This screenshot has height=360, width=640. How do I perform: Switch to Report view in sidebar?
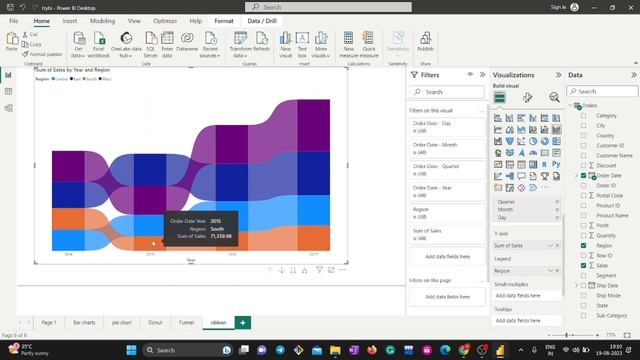pos(8,75)
